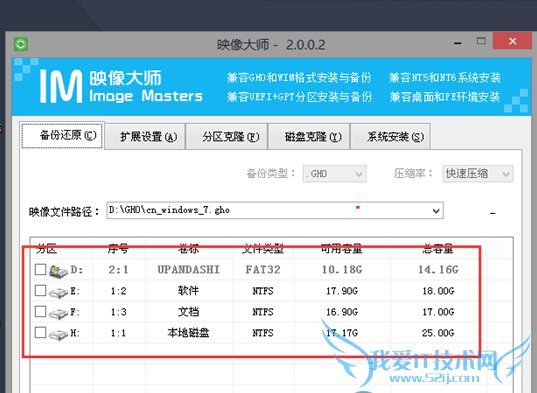Click the 18.00G total capacity cell
The height and width of the screenshot is (393, 537).
(438, 291)
